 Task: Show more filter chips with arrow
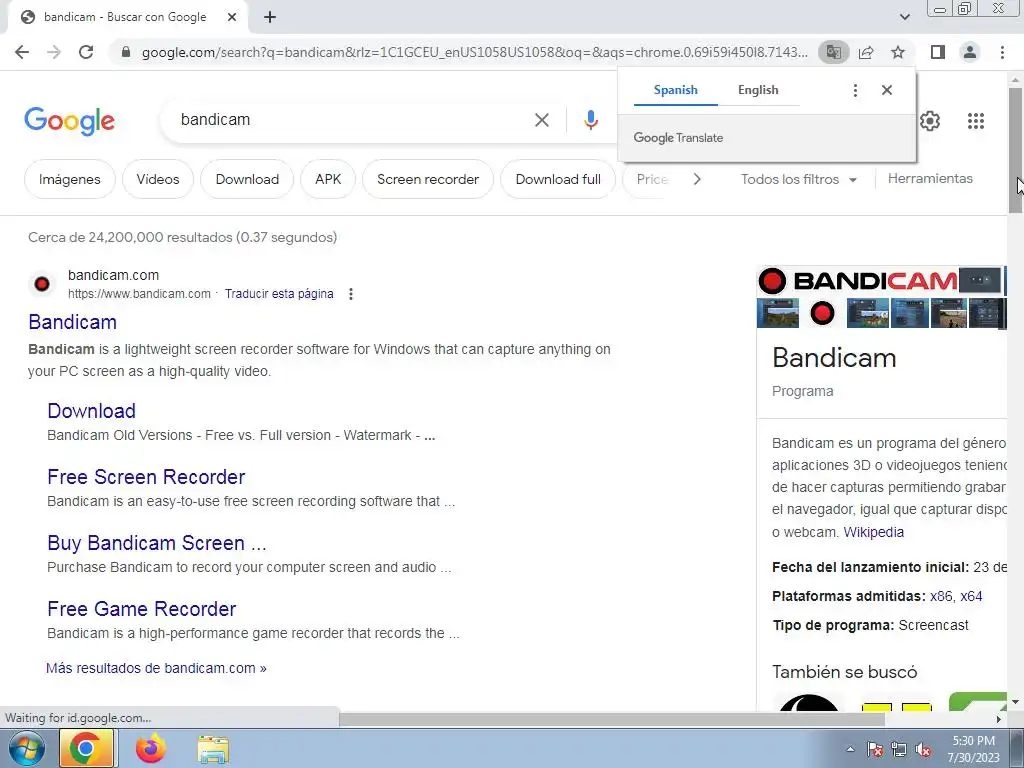click(x=697, y=179)
